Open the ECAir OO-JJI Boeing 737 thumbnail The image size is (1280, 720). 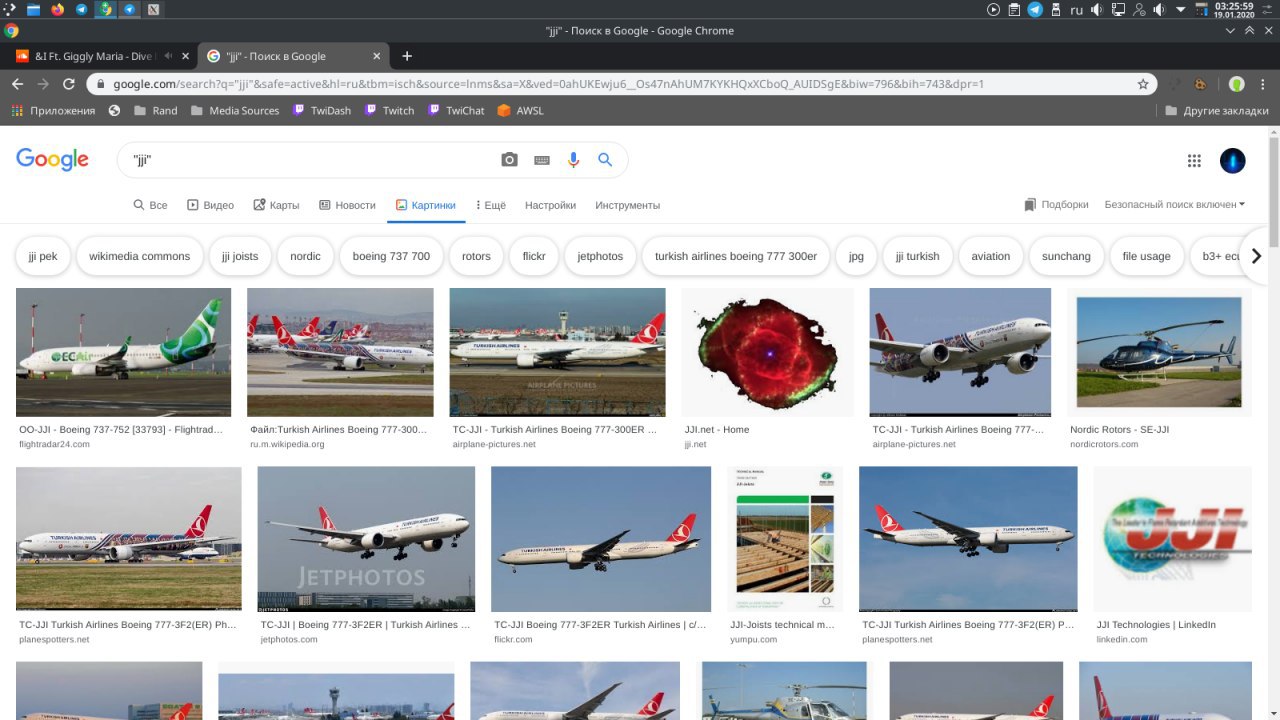click(123, 352)
